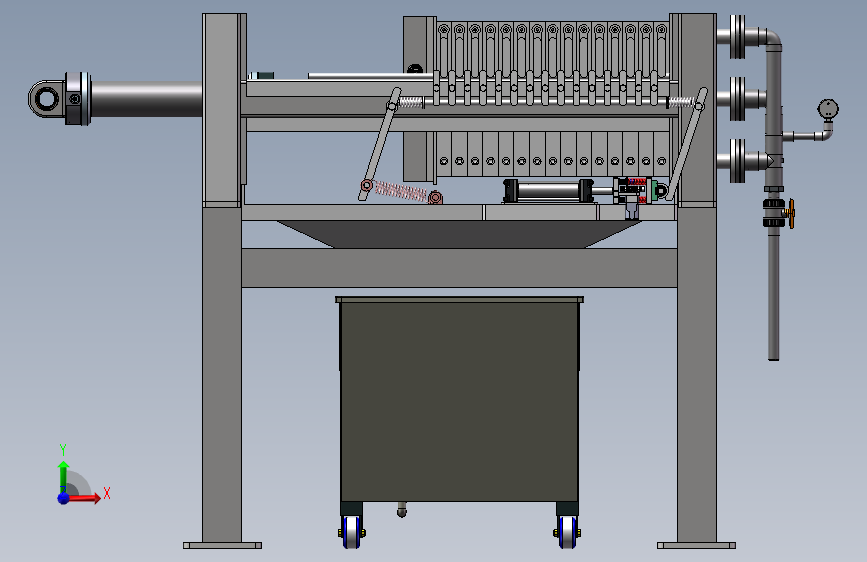
Task: Click the "X" label of the coordinate triad
Action: tap(107, 493)
